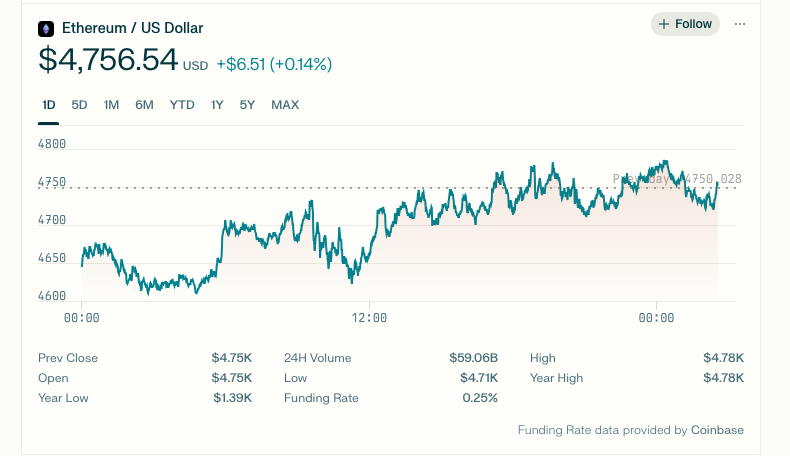Show the 6M chart range
Screen dimensions: 790x456
click(144, 105)
